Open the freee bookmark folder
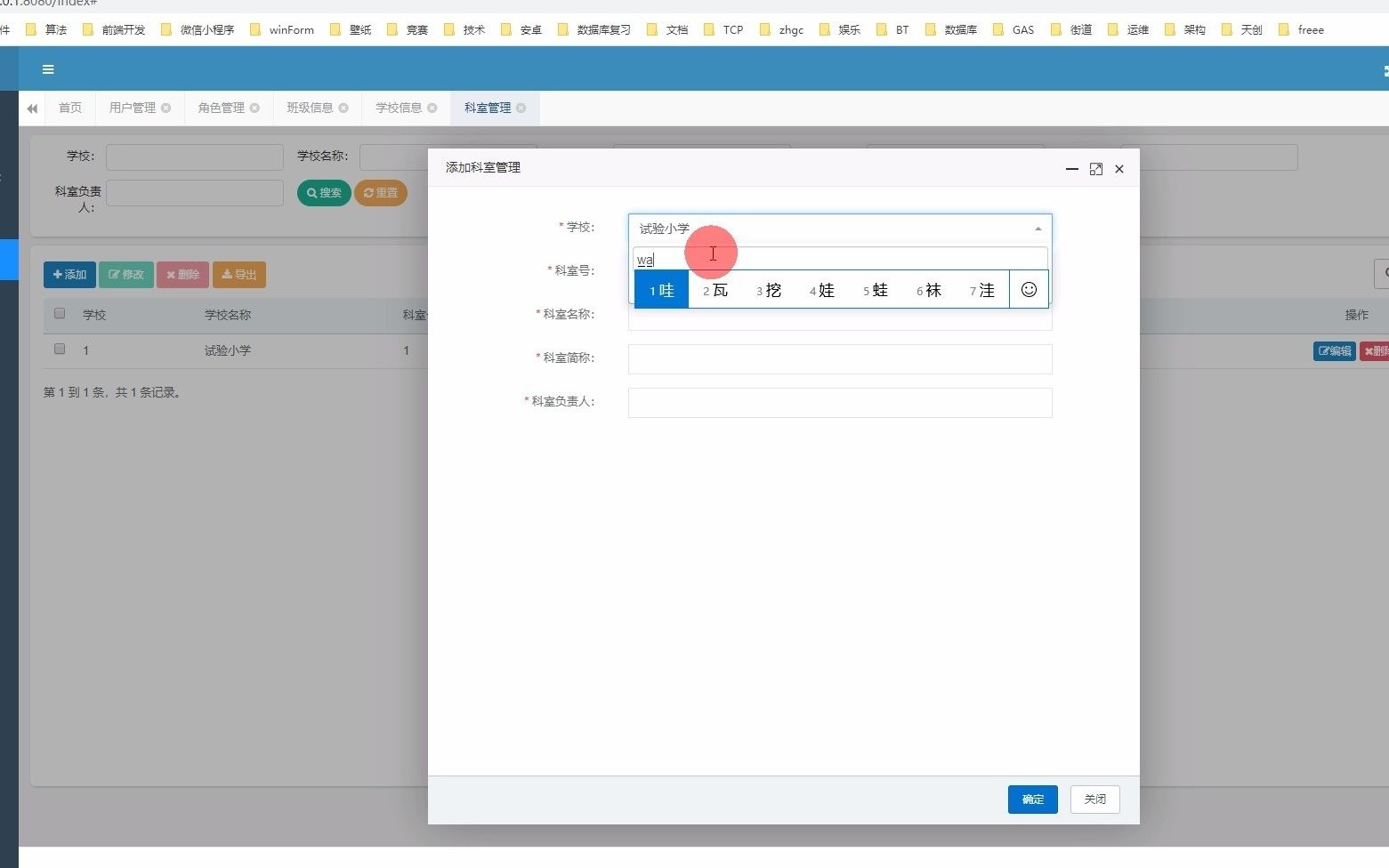Viewport: 1389px width, 868px height. tap(1301, 29)
